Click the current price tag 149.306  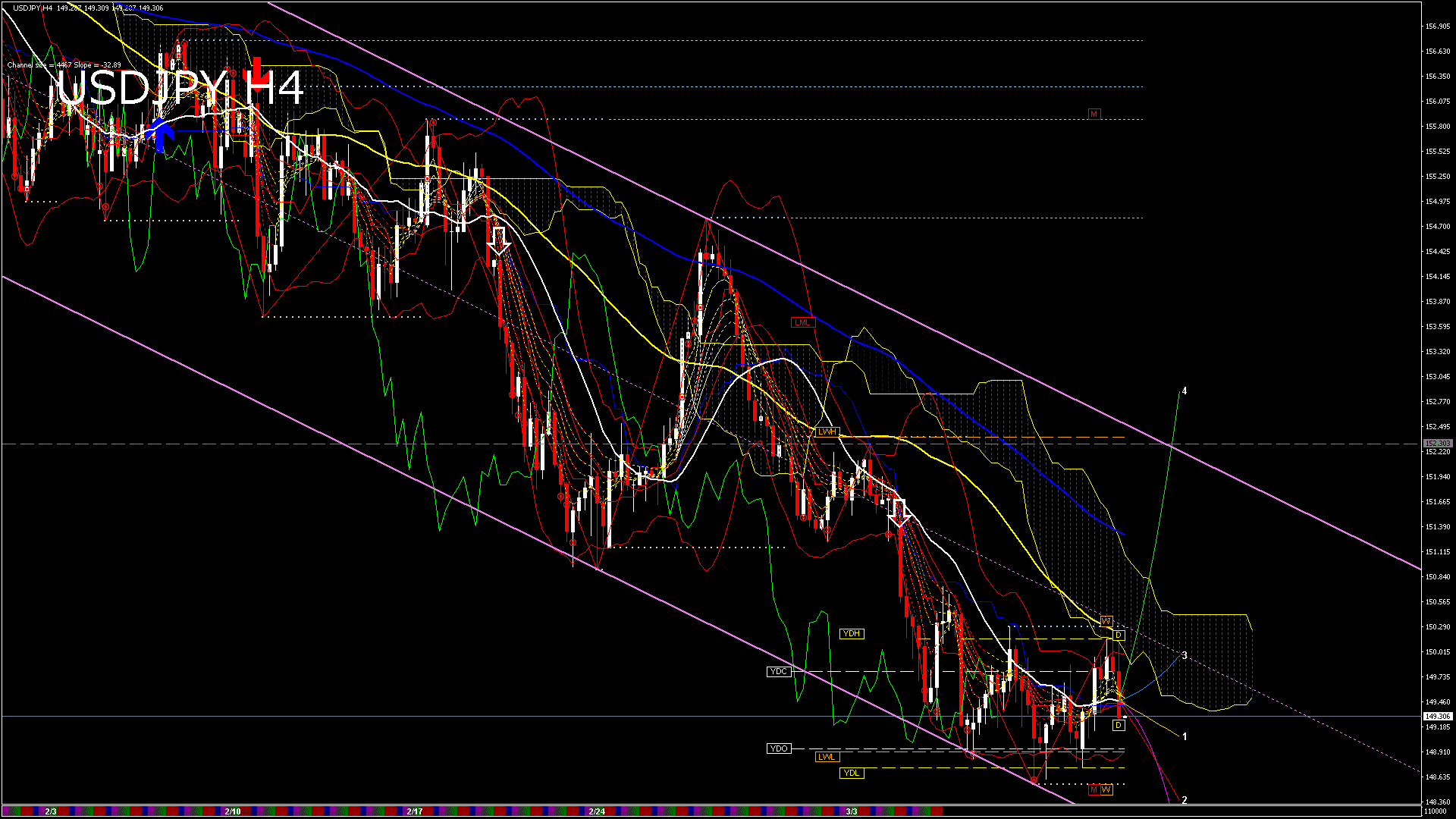1437,716
